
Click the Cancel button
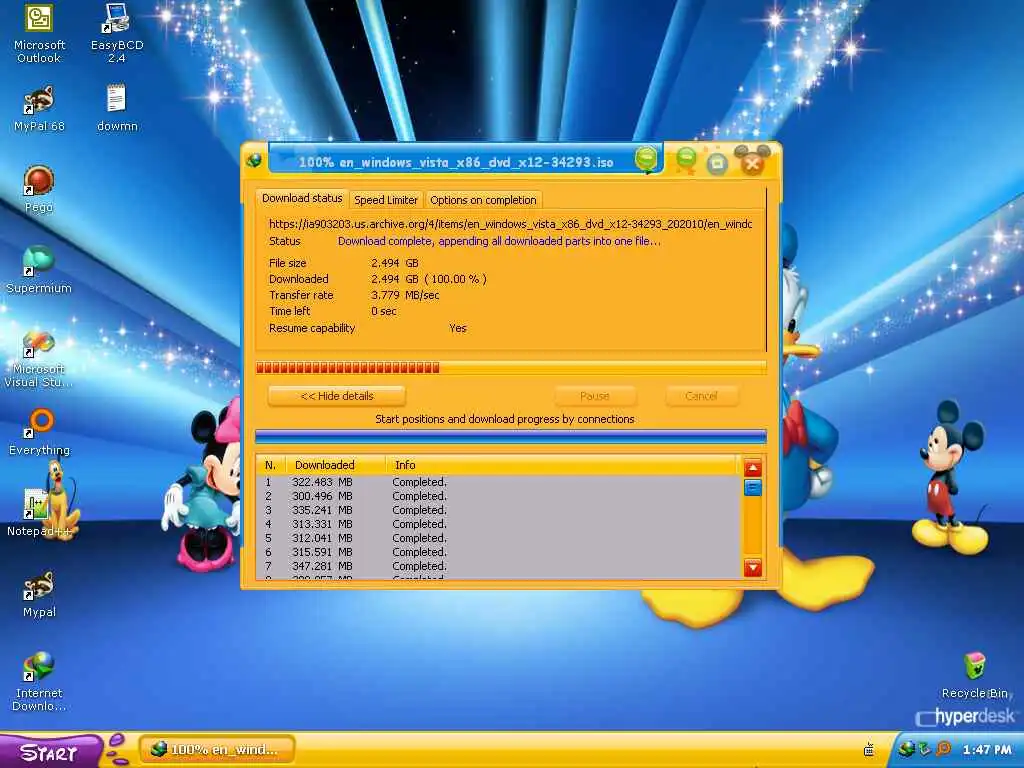[x=701, y=396]
